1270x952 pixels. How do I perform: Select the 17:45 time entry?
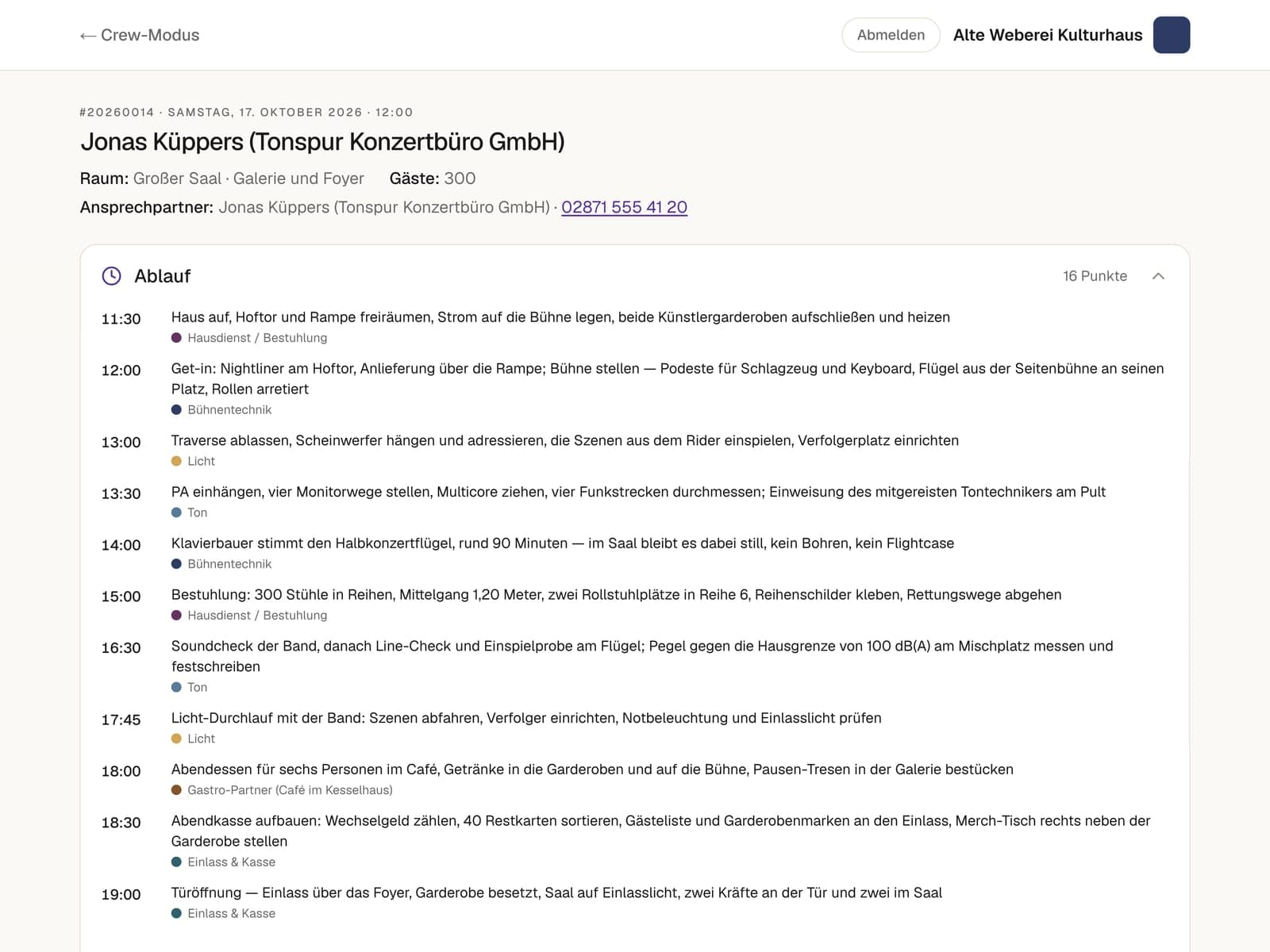[121, 720]
